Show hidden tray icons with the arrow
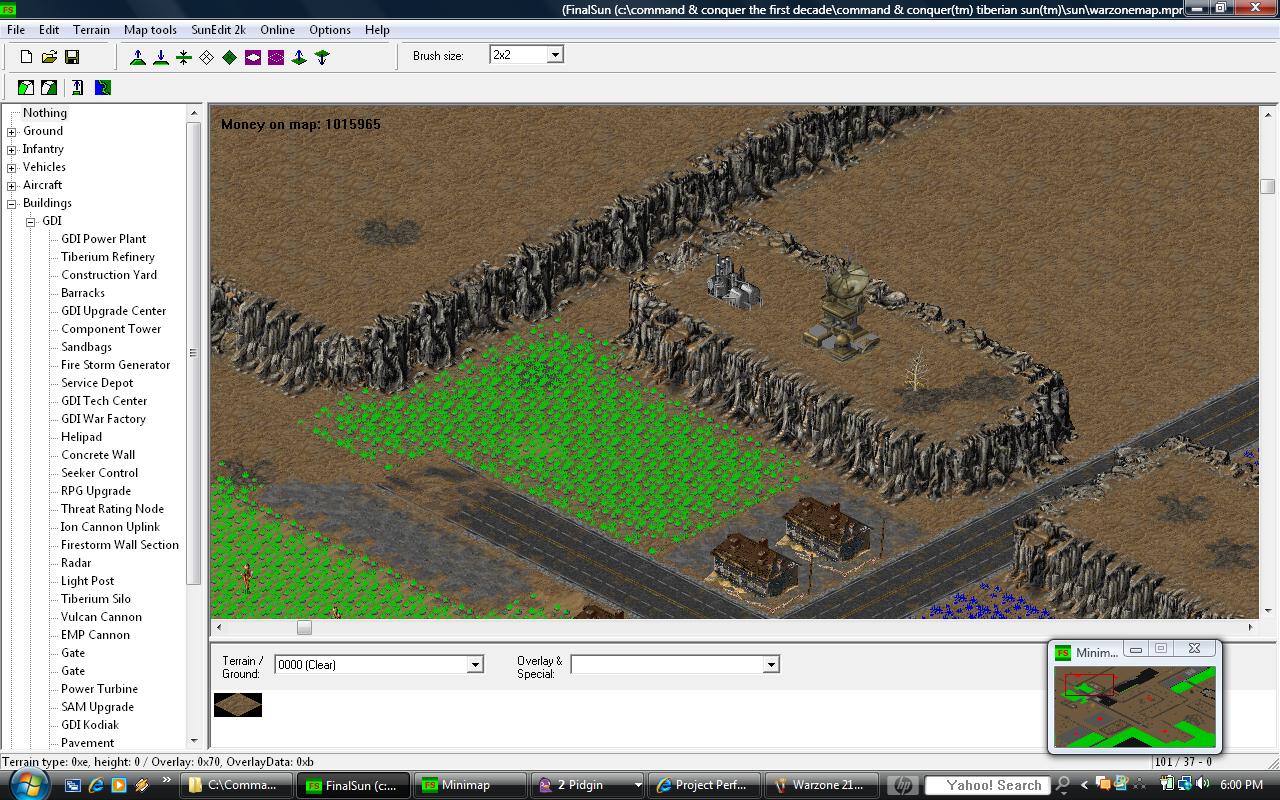1280x800 pixels. pos(1083,785)
